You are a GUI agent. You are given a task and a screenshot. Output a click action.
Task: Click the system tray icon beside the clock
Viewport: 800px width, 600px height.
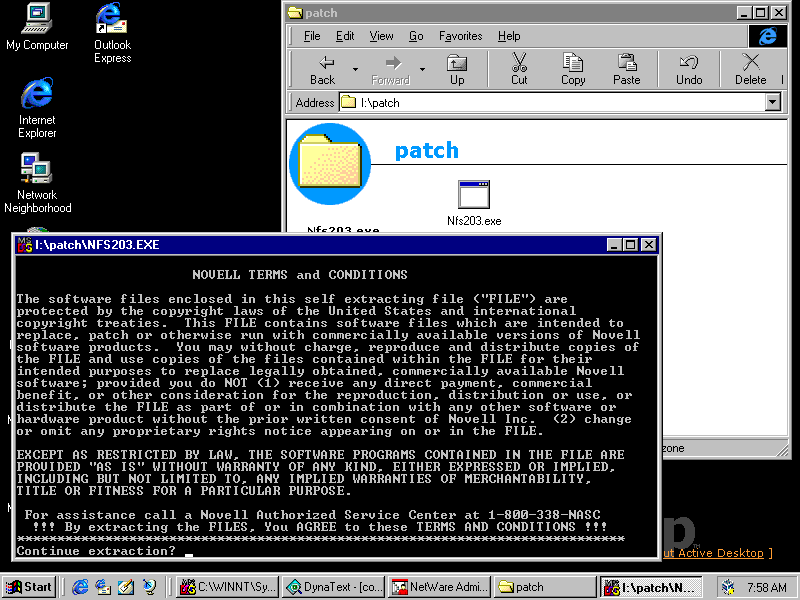click(x=728, y=587)
